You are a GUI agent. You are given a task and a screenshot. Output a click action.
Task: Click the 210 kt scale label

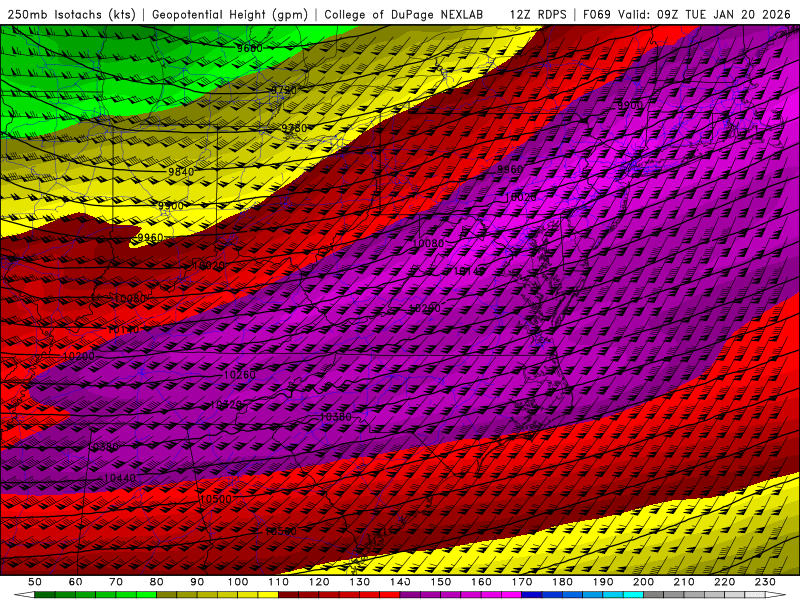684,582
